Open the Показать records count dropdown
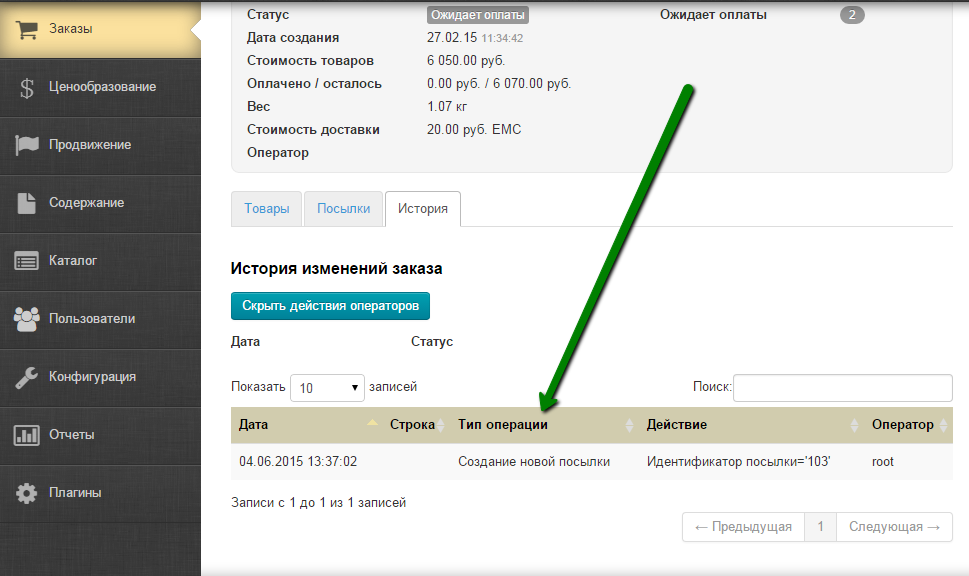Image resolution: width=969 pixels, height=576 pixels. coord(328,388)
